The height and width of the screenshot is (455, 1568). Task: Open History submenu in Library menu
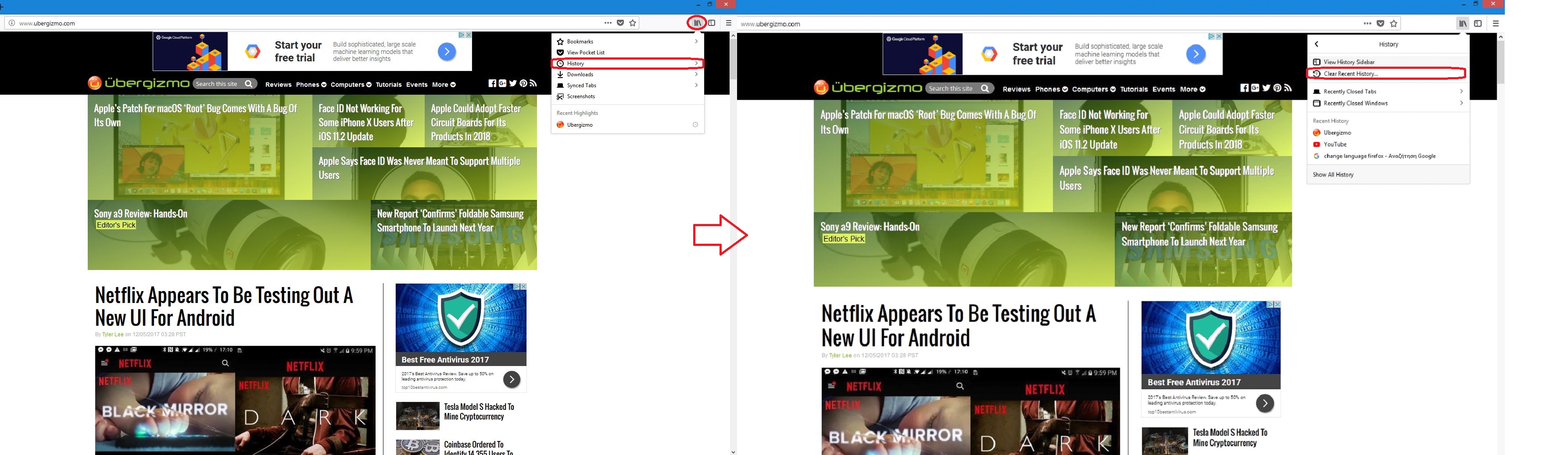click(628, 63)
